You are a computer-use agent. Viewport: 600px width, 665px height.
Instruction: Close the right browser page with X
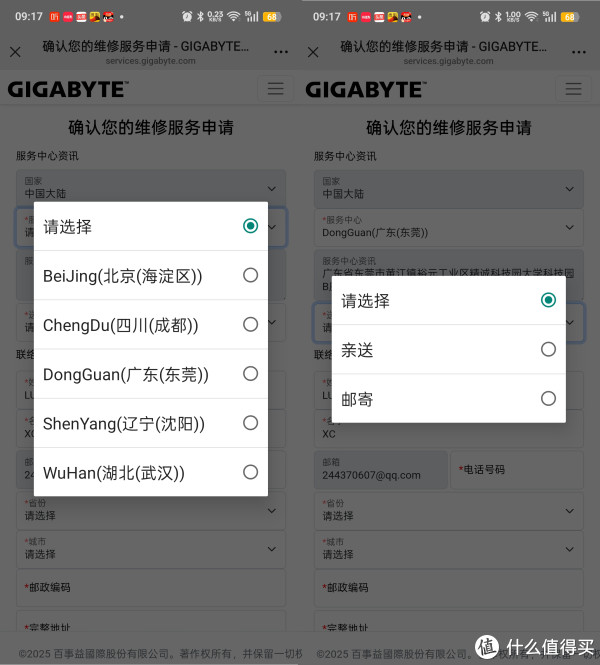(x=313, y=52)
